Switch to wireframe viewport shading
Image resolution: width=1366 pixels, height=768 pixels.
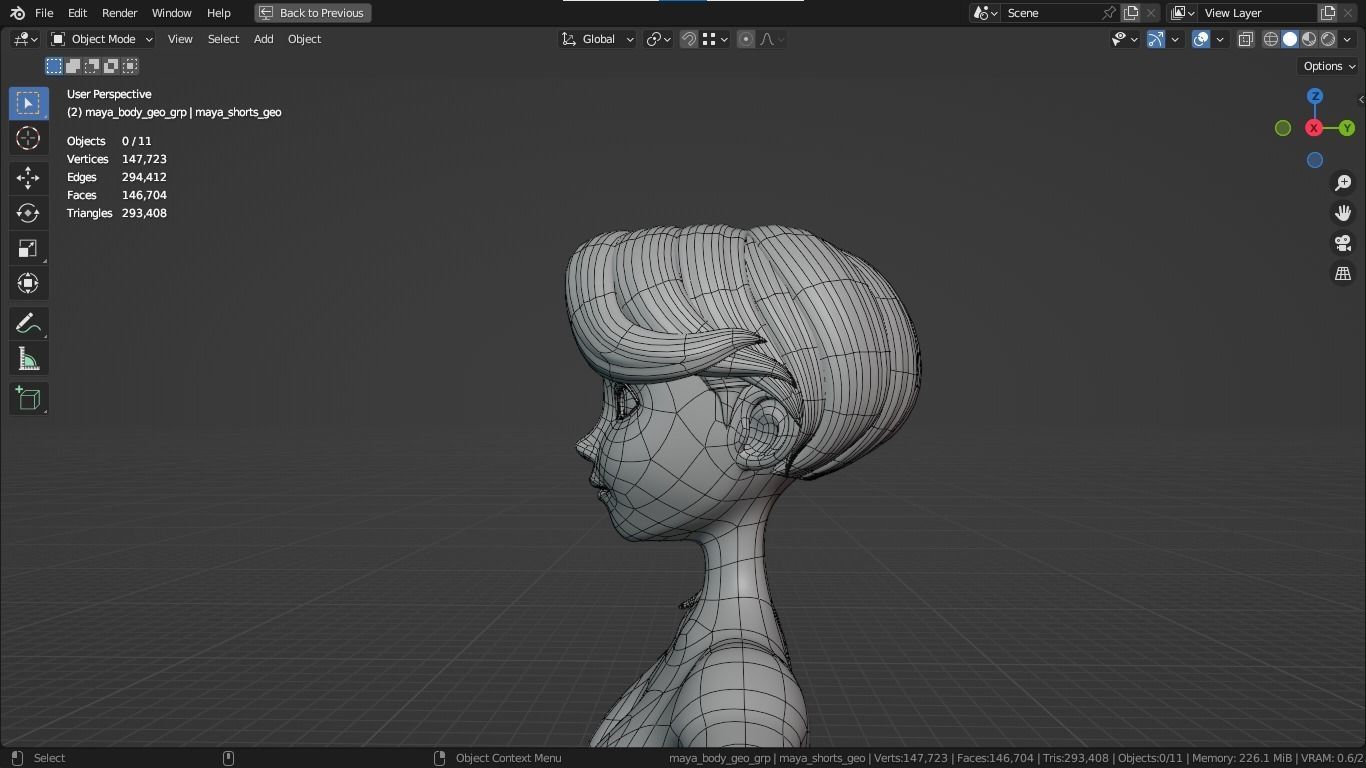(1271, 39)
